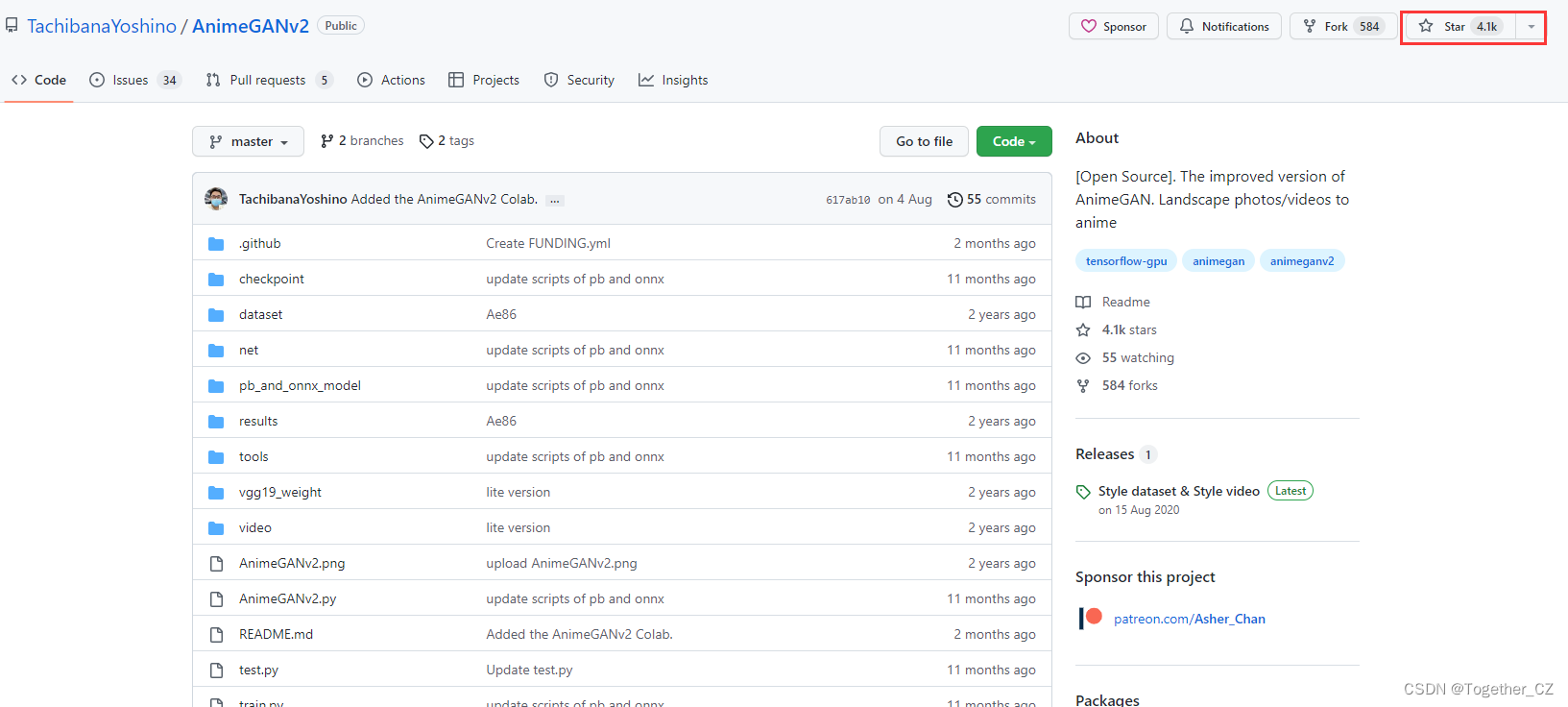Open commit hash 617ab10
This screenshot has height=707, width=1568.
pos(848,200)
